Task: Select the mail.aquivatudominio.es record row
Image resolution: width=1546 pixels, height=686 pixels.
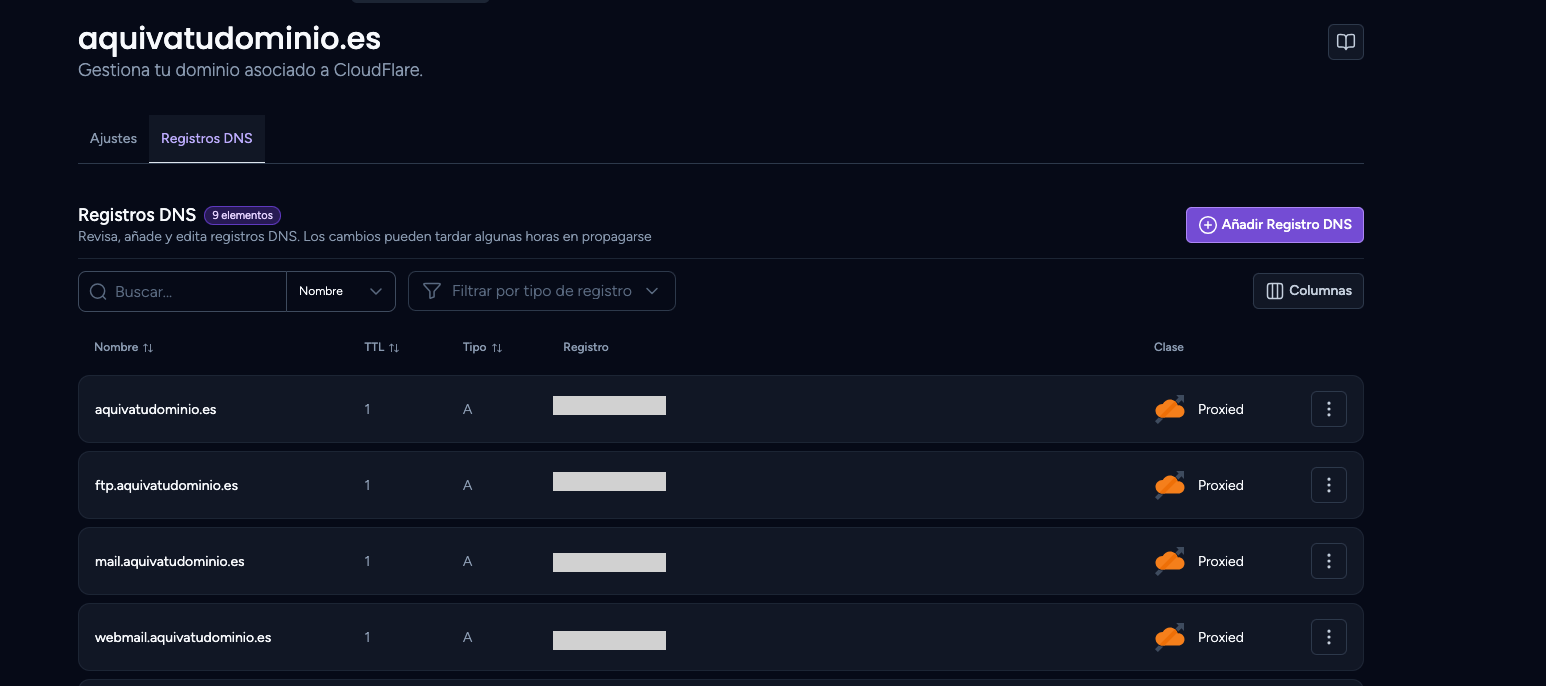Action: tap(720, 561)
